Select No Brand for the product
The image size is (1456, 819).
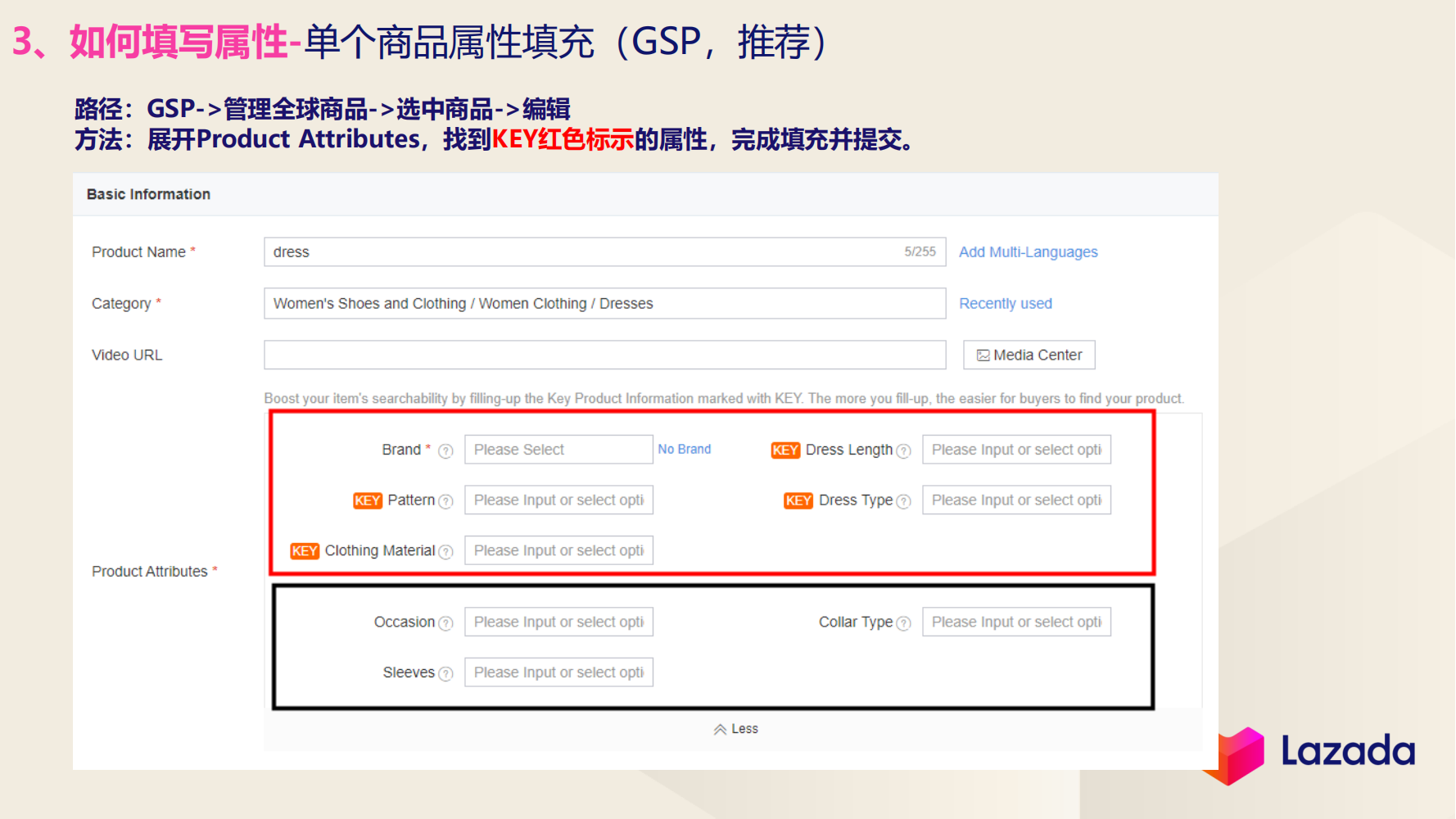tap(684, 449)
